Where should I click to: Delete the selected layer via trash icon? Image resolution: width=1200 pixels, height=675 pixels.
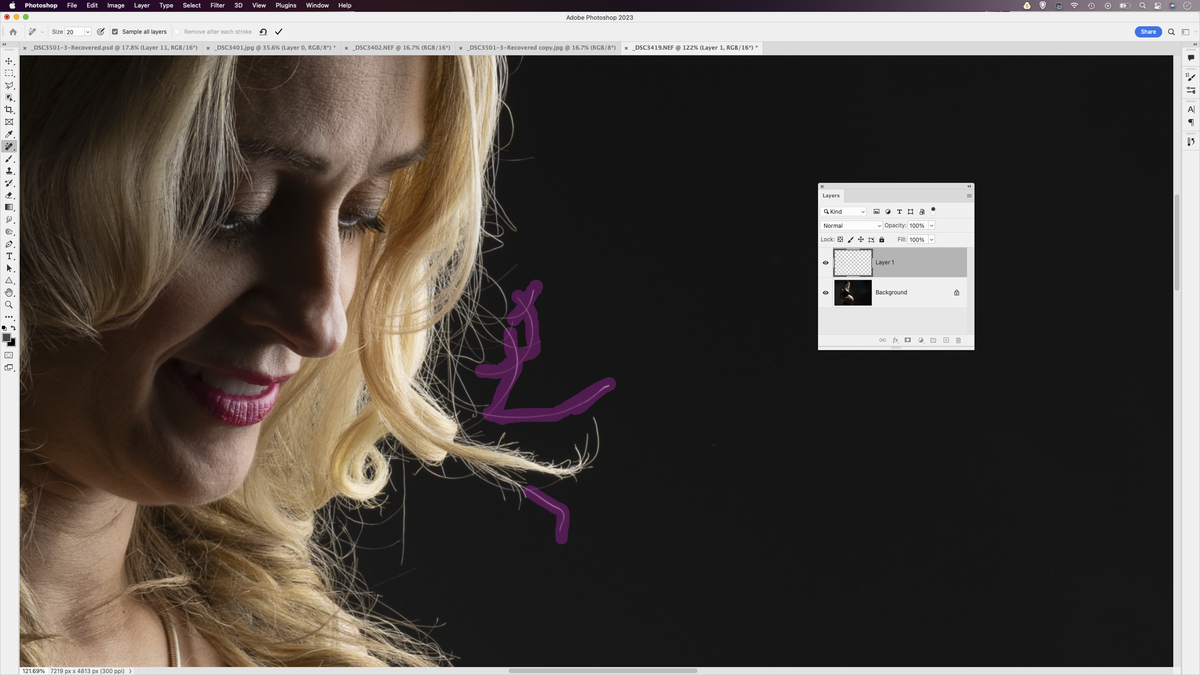point(958,340)
